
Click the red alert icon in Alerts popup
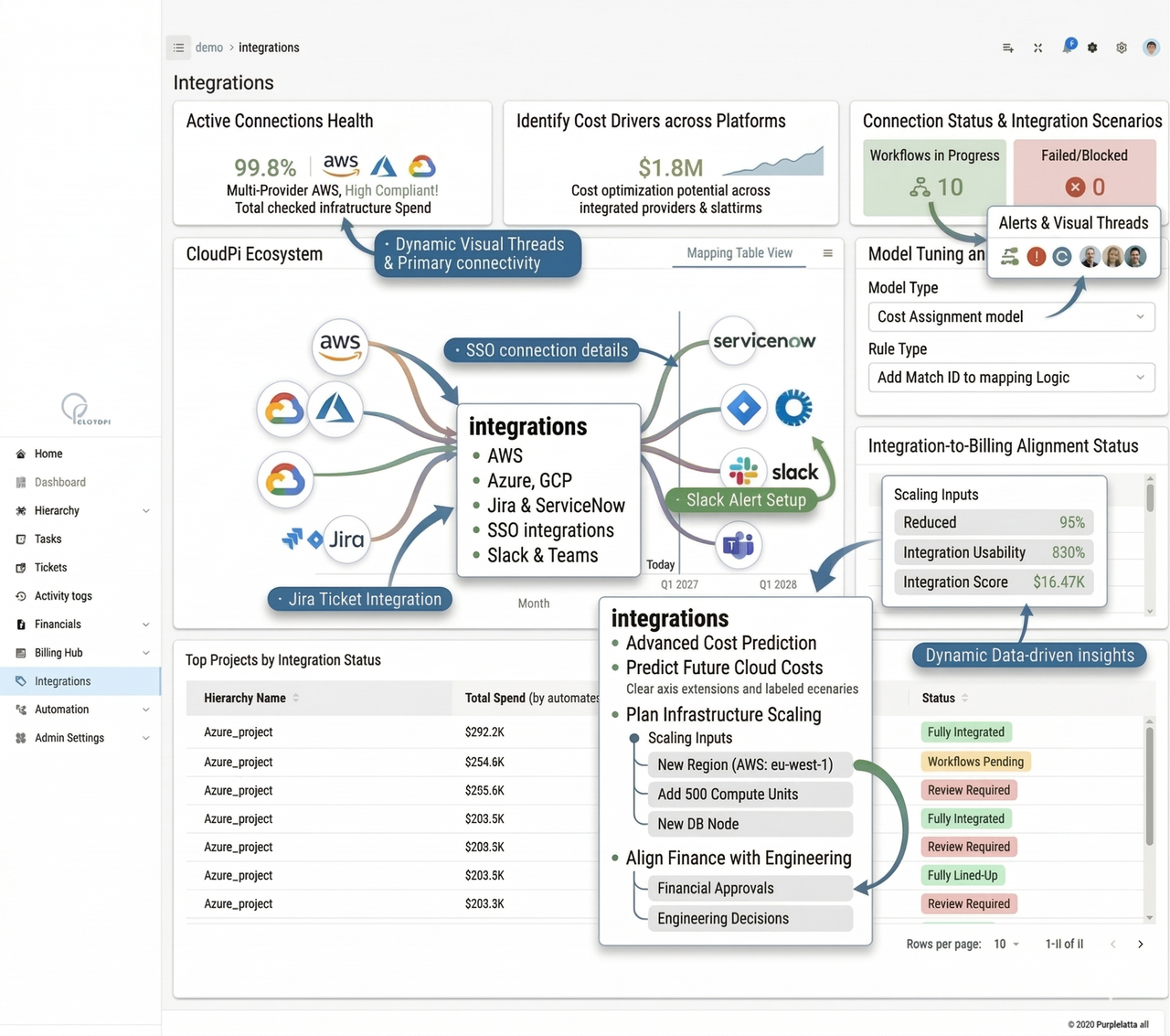[1036, 257]
